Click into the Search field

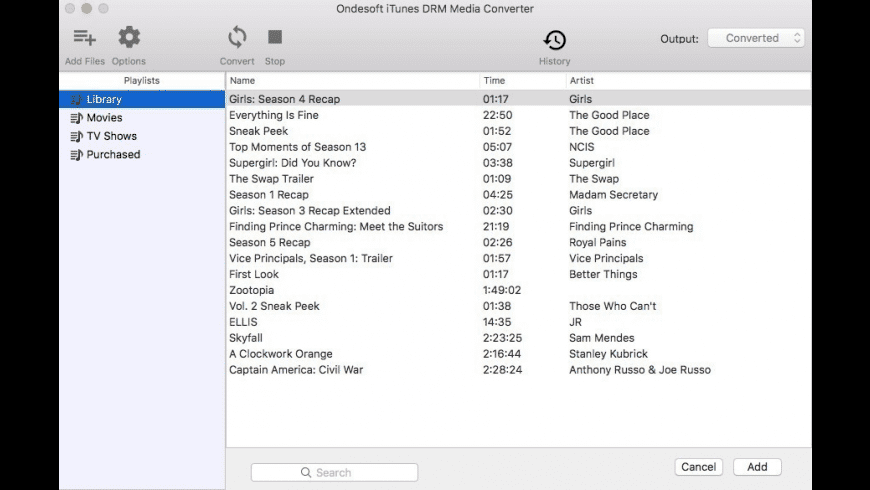coord(334,472)
